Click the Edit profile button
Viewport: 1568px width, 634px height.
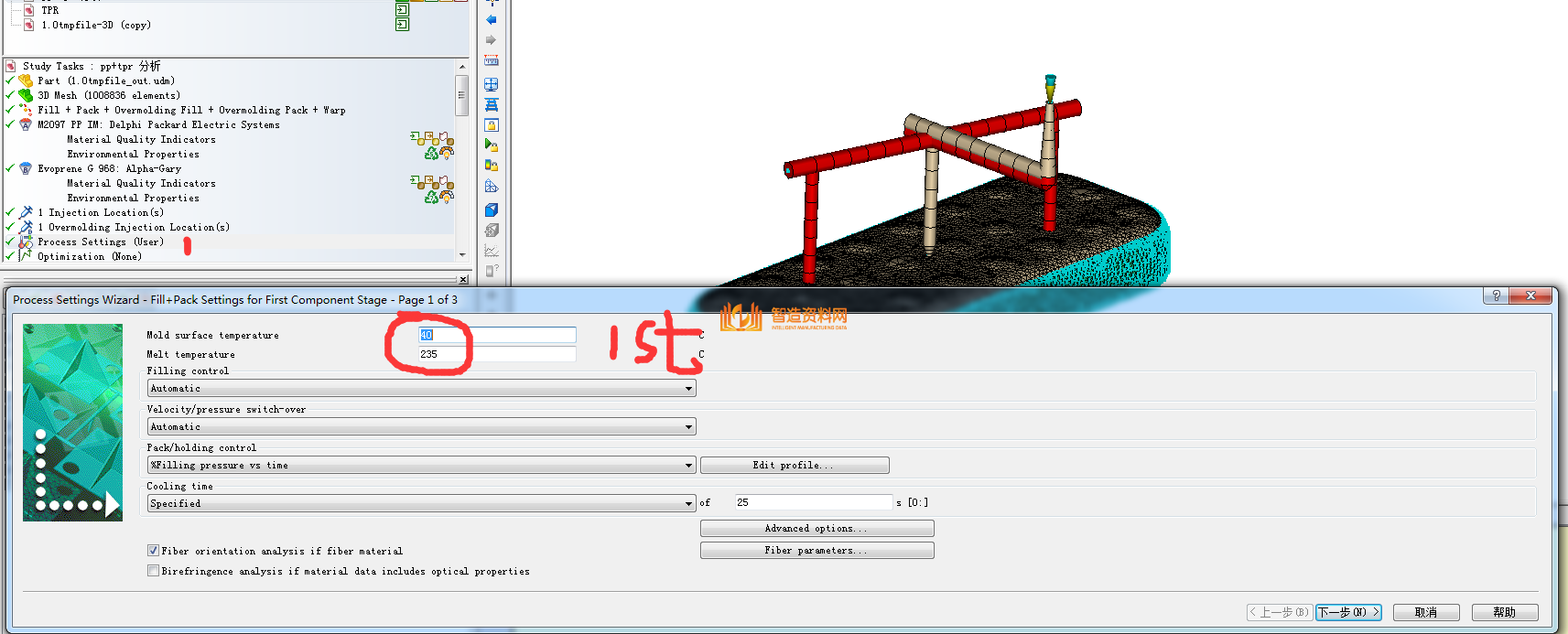point(794,466)
